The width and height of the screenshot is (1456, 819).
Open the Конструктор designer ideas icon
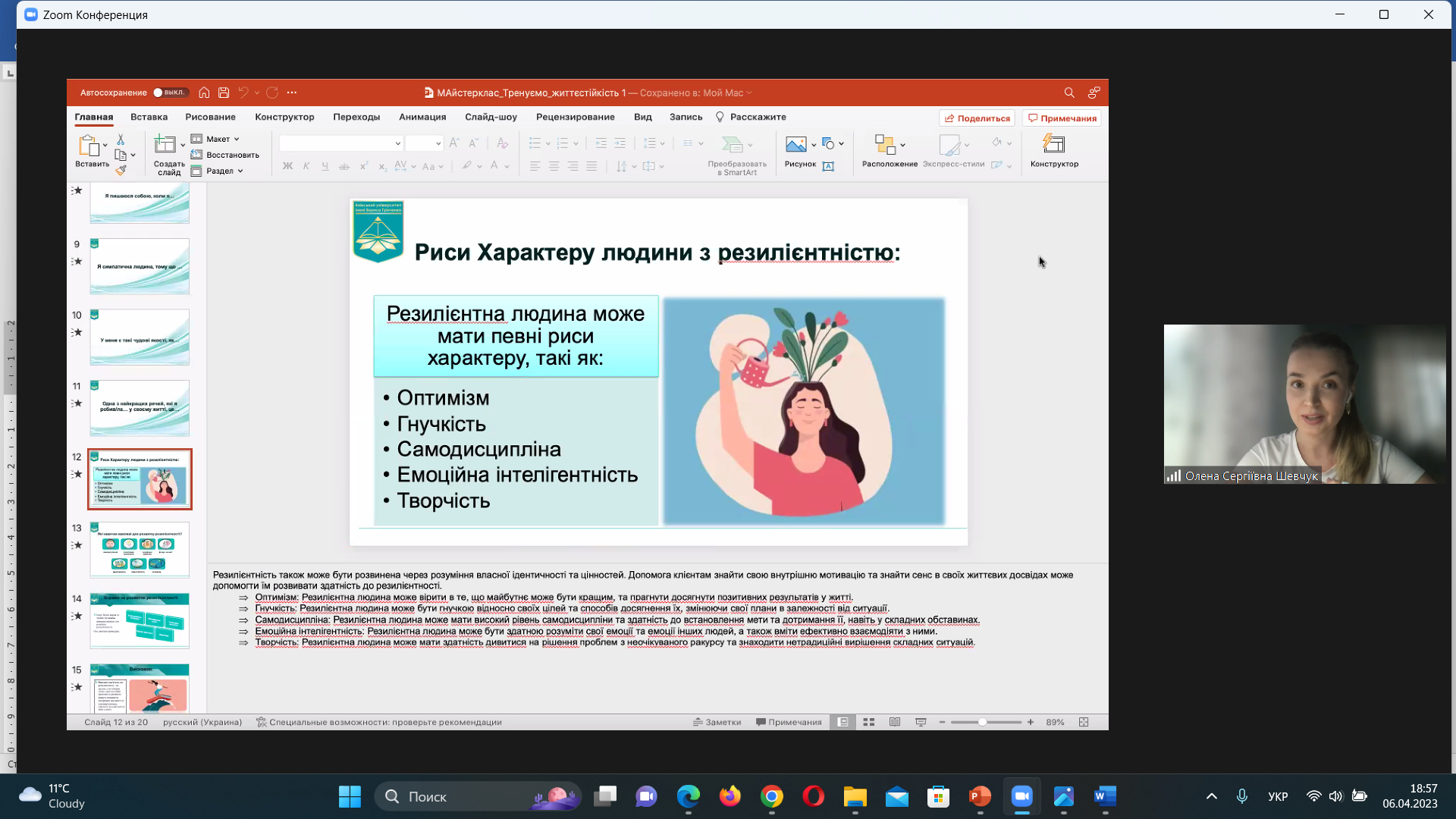click(1054, 150)
